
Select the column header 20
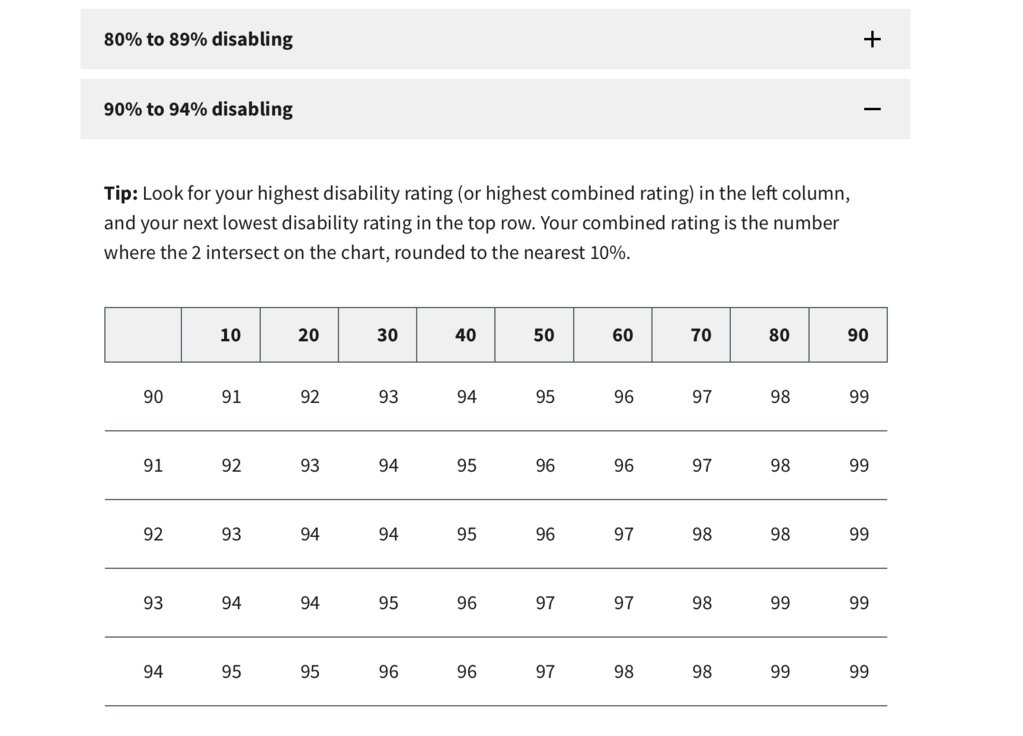tap(299, 335)
